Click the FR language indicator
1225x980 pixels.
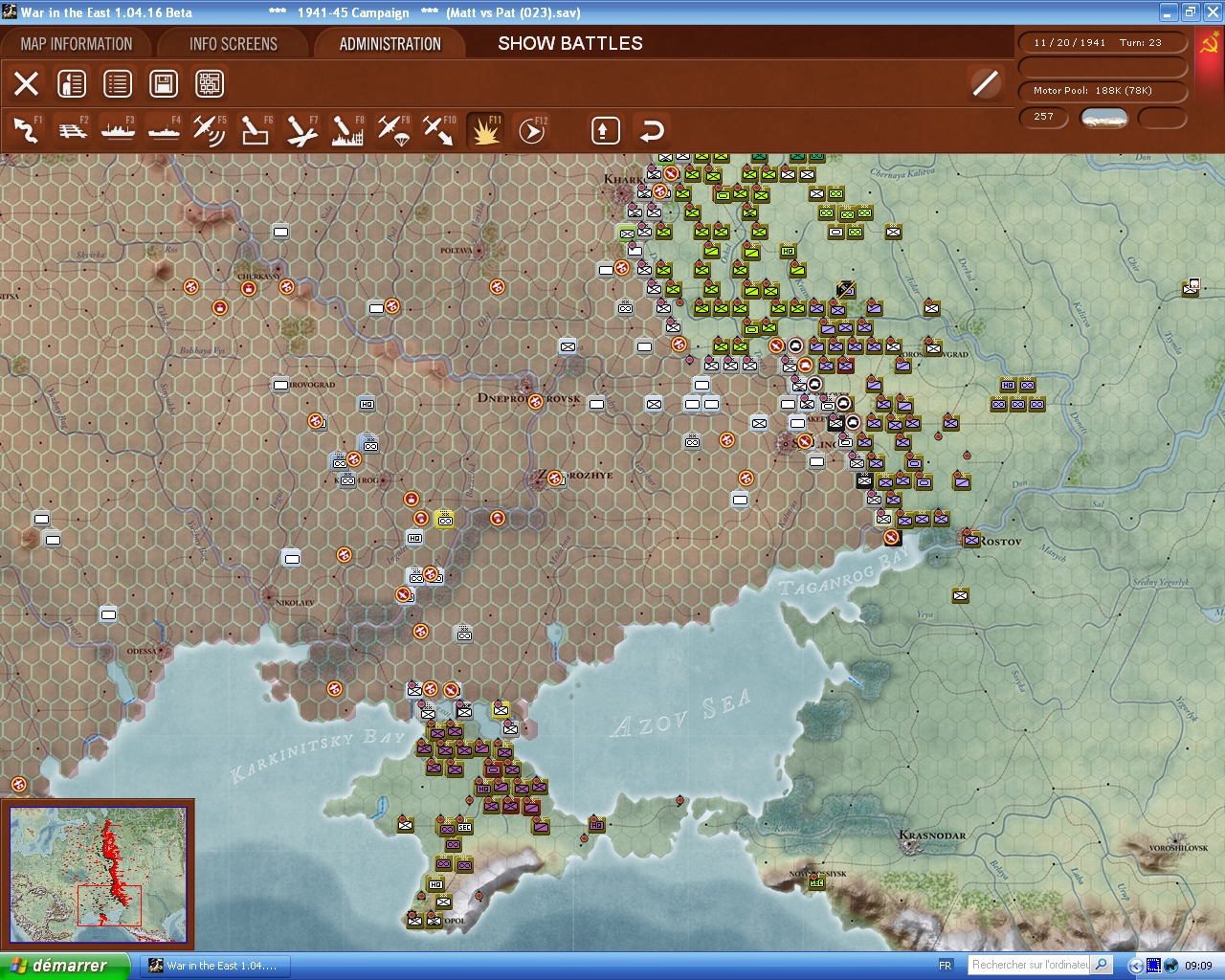pyautogui.click(x=946, y=966)
